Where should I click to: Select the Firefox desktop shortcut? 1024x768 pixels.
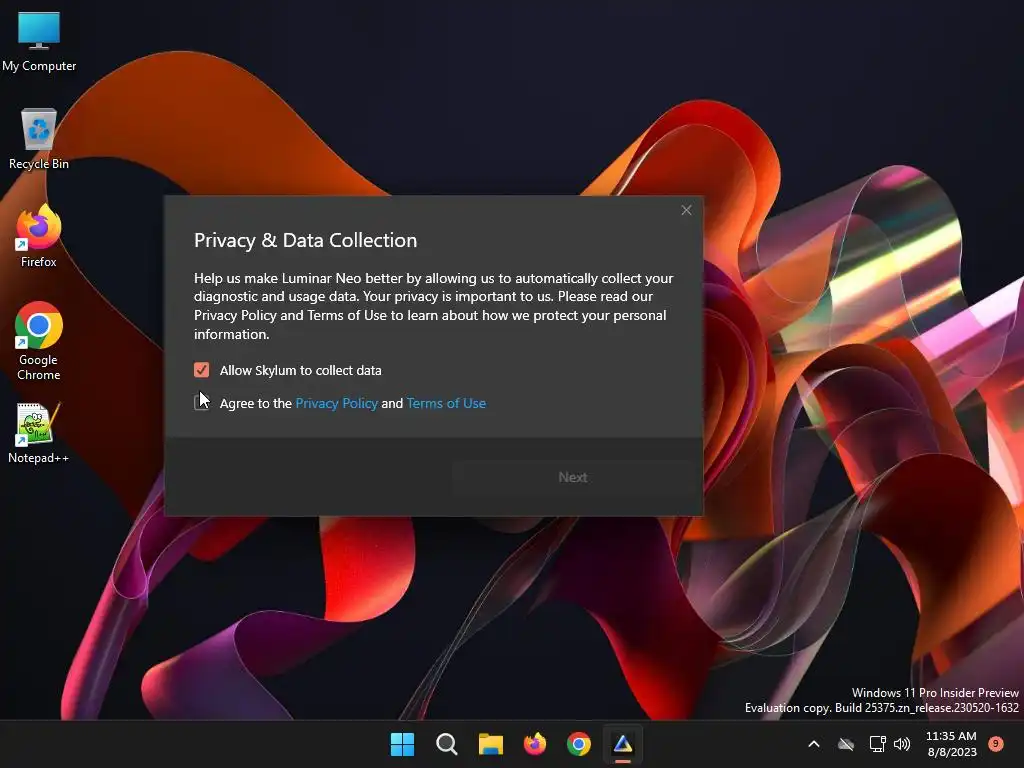39,236
